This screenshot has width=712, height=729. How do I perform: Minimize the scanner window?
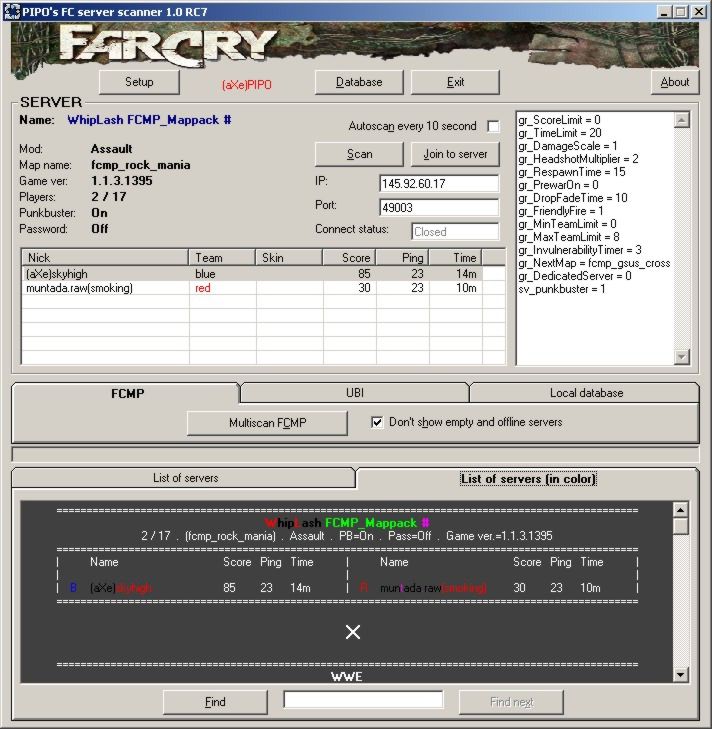[x=664, y=12]
